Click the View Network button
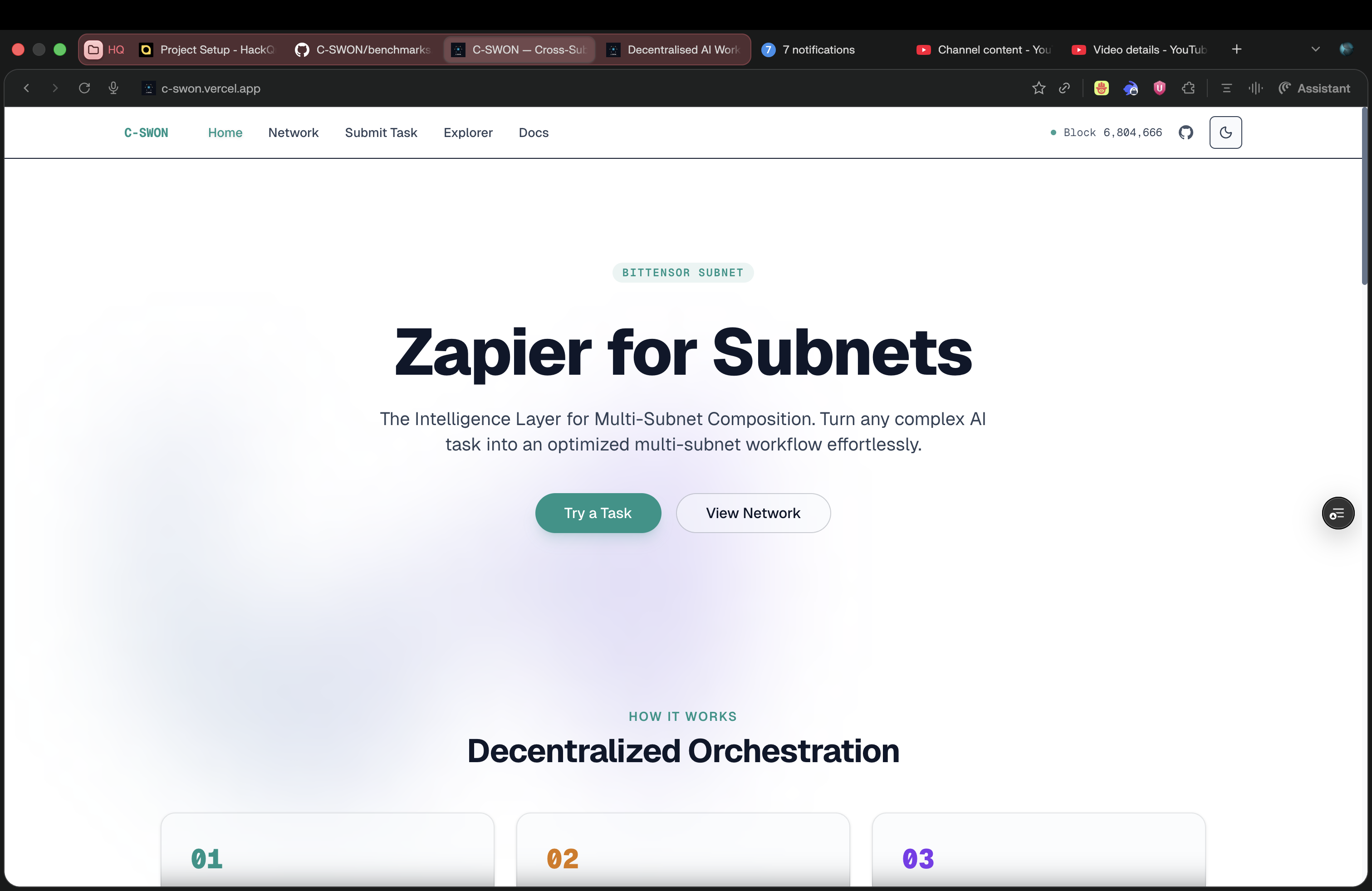 (753, 513)
